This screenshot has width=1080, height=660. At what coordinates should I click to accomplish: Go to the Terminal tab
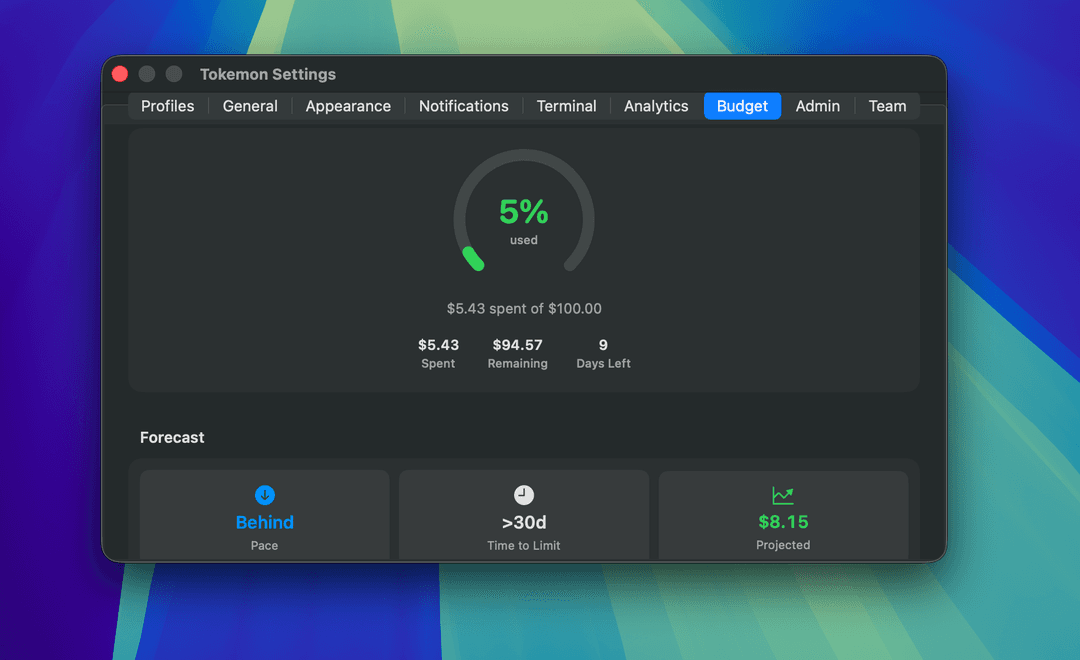[566, 105]
